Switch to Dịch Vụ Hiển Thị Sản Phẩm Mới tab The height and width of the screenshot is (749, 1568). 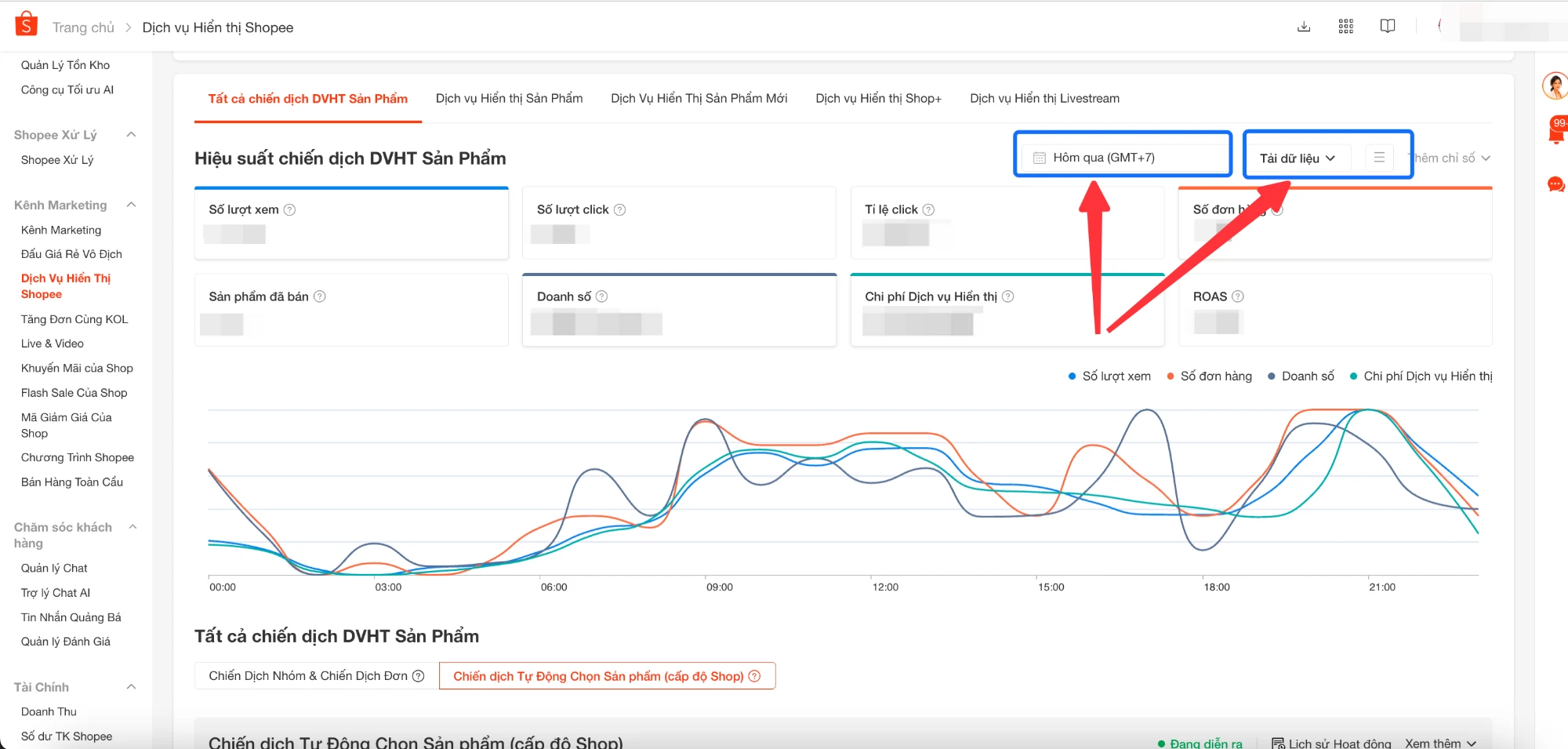coord(699,98)
